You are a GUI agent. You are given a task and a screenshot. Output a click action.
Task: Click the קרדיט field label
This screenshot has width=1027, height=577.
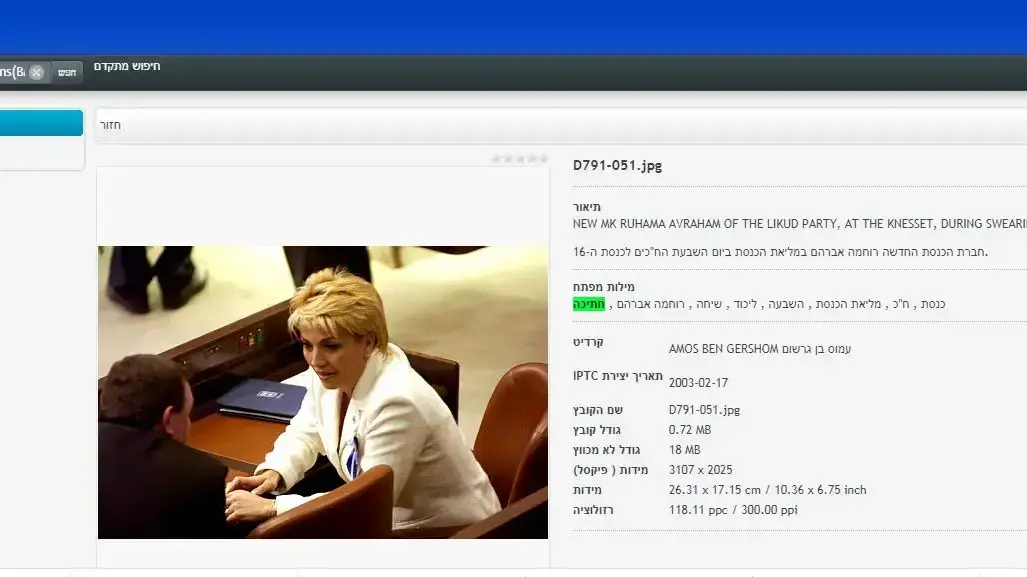pyautogui.click(x=588, y=342)
